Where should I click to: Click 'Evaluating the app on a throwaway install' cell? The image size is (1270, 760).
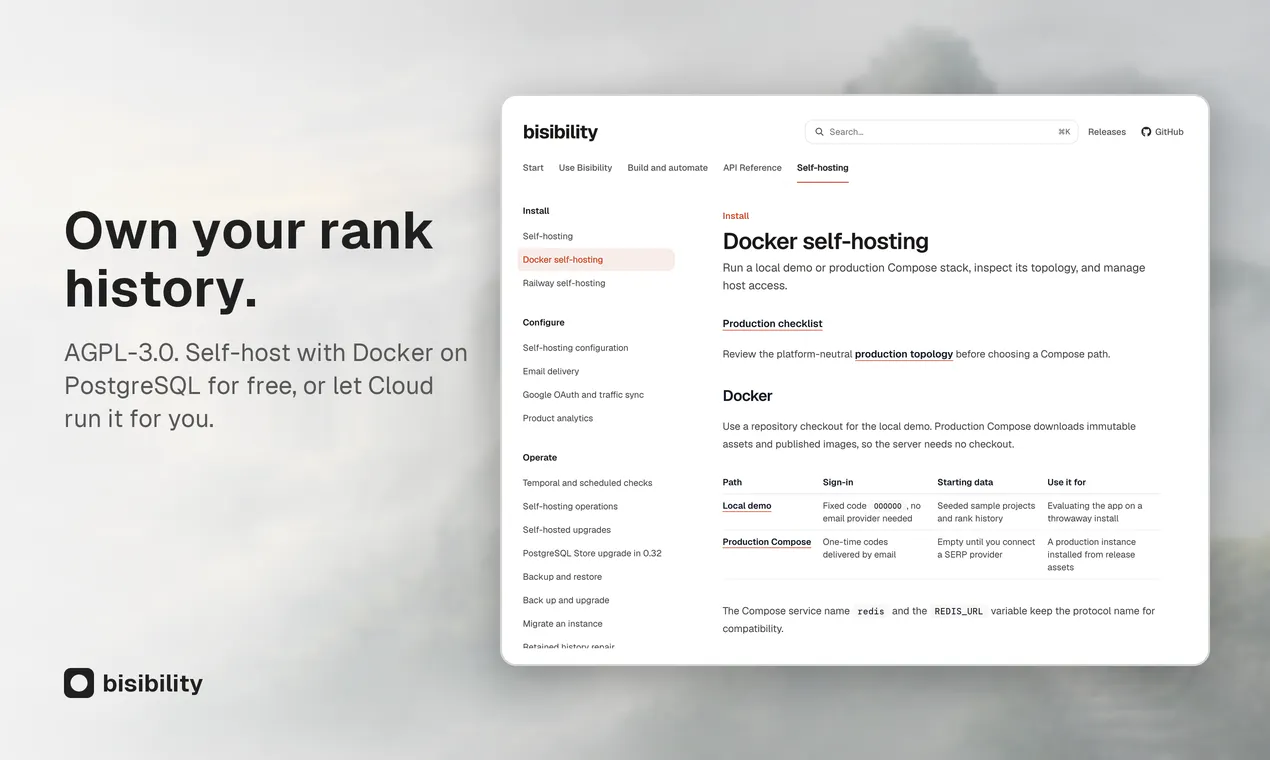point(1095,512)
